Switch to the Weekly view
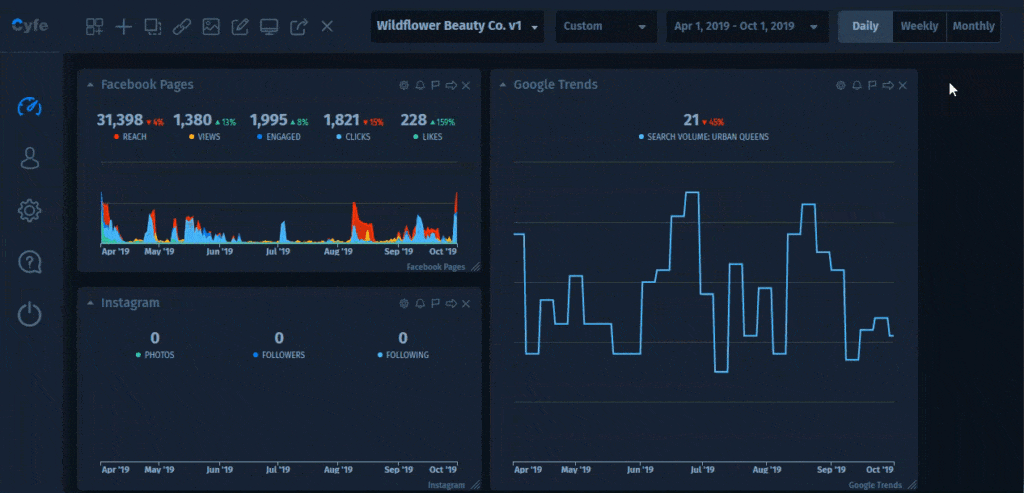This screenshot has height=493, width=1024. pos(920,27)
